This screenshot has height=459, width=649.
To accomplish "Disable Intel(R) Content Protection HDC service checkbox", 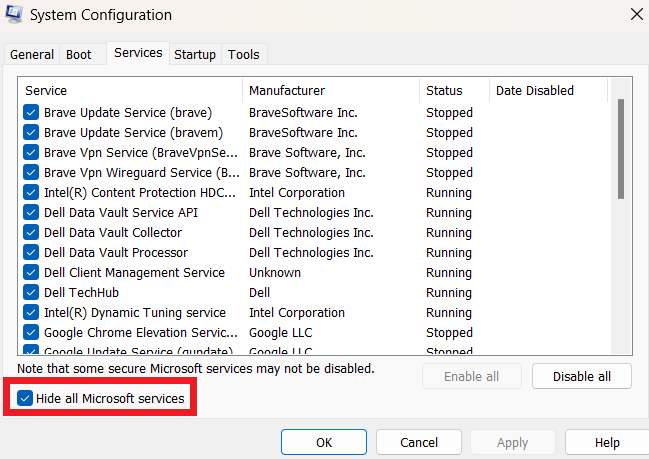I will [x=31, y=192].
